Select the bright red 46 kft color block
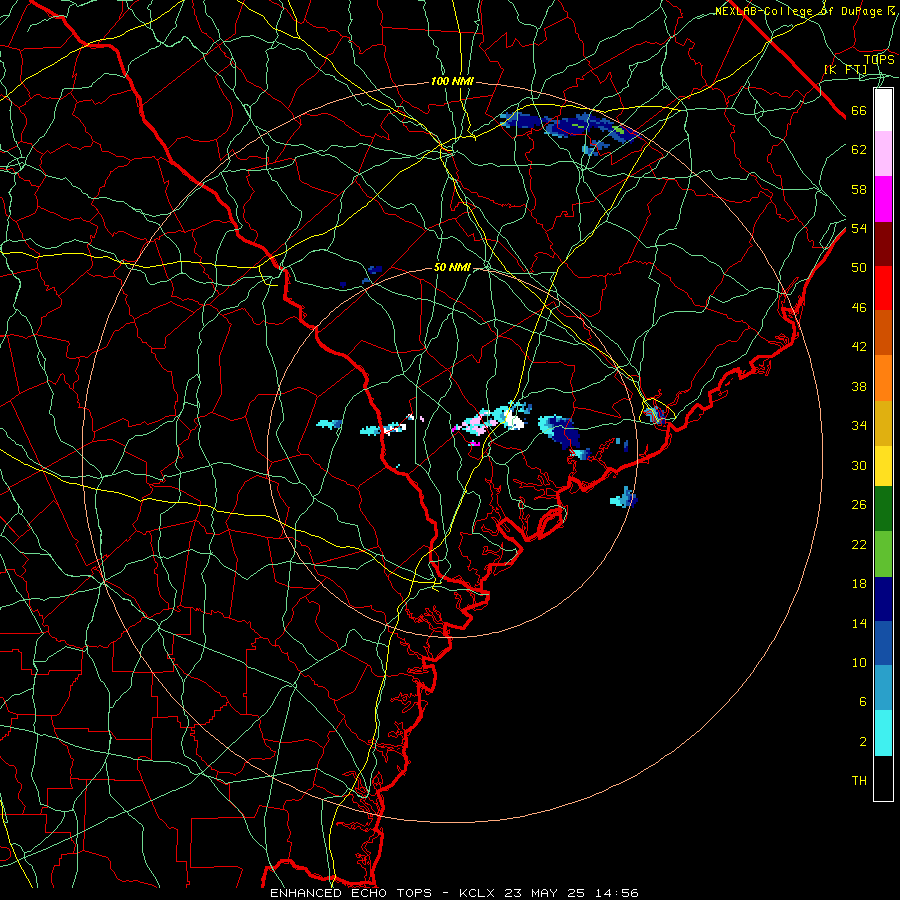Viewport: 900px width, 900px height. coord(883,288)
